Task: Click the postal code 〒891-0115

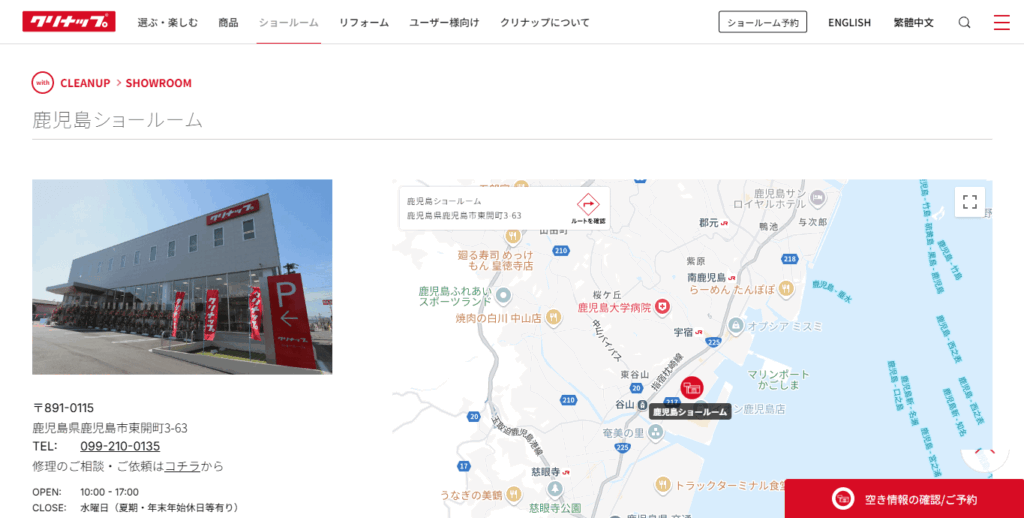Action: (x=63, y=408)
